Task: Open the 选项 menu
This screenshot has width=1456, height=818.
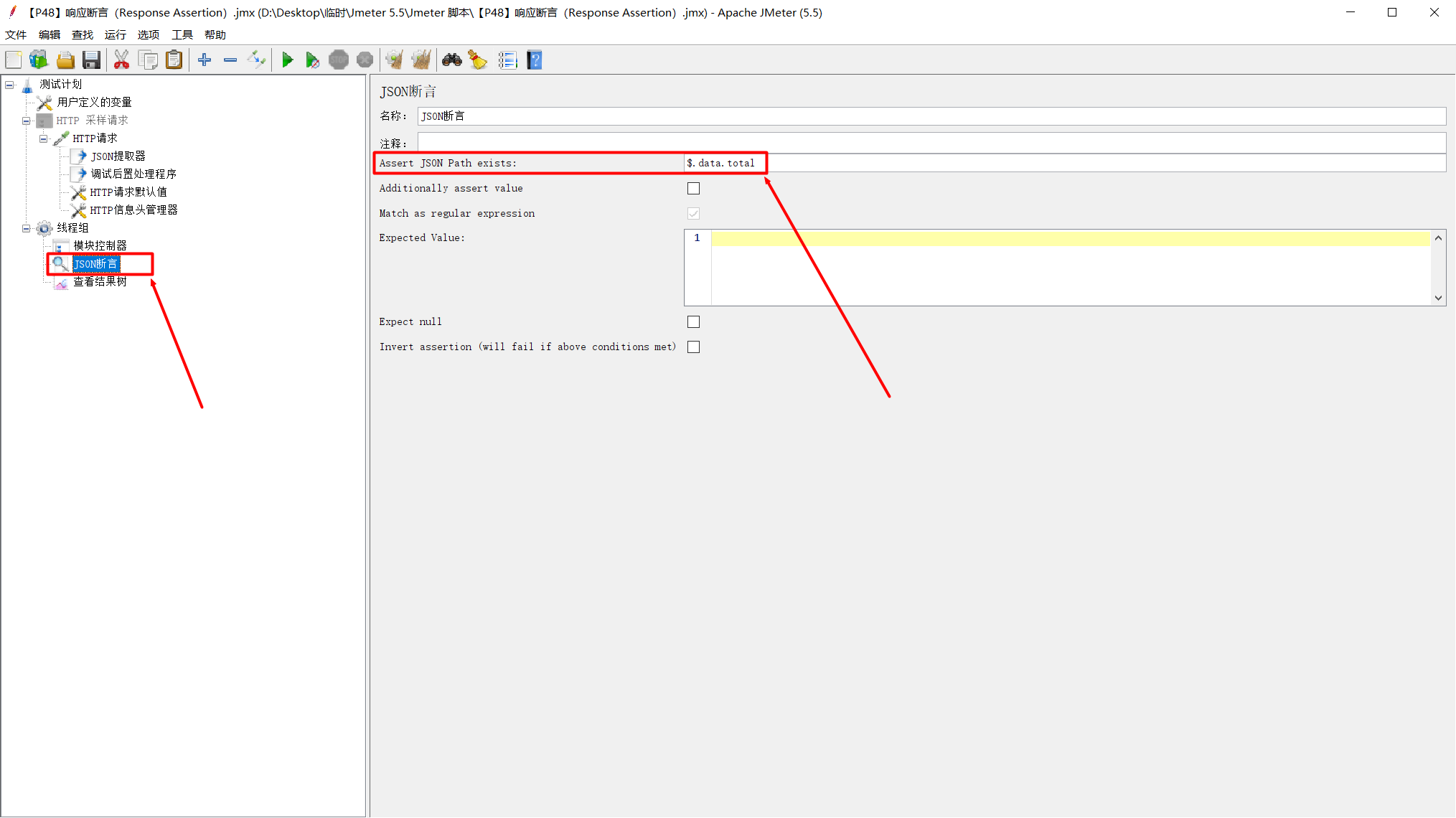Action: coord(149,34)
